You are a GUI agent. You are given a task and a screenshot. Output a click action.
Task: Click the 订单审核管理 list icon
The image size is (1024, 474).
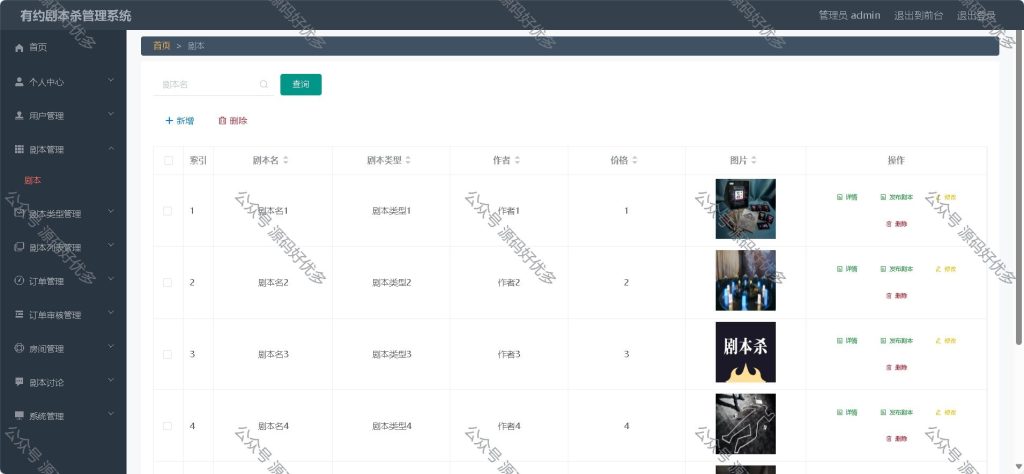[x=19, y=315]
